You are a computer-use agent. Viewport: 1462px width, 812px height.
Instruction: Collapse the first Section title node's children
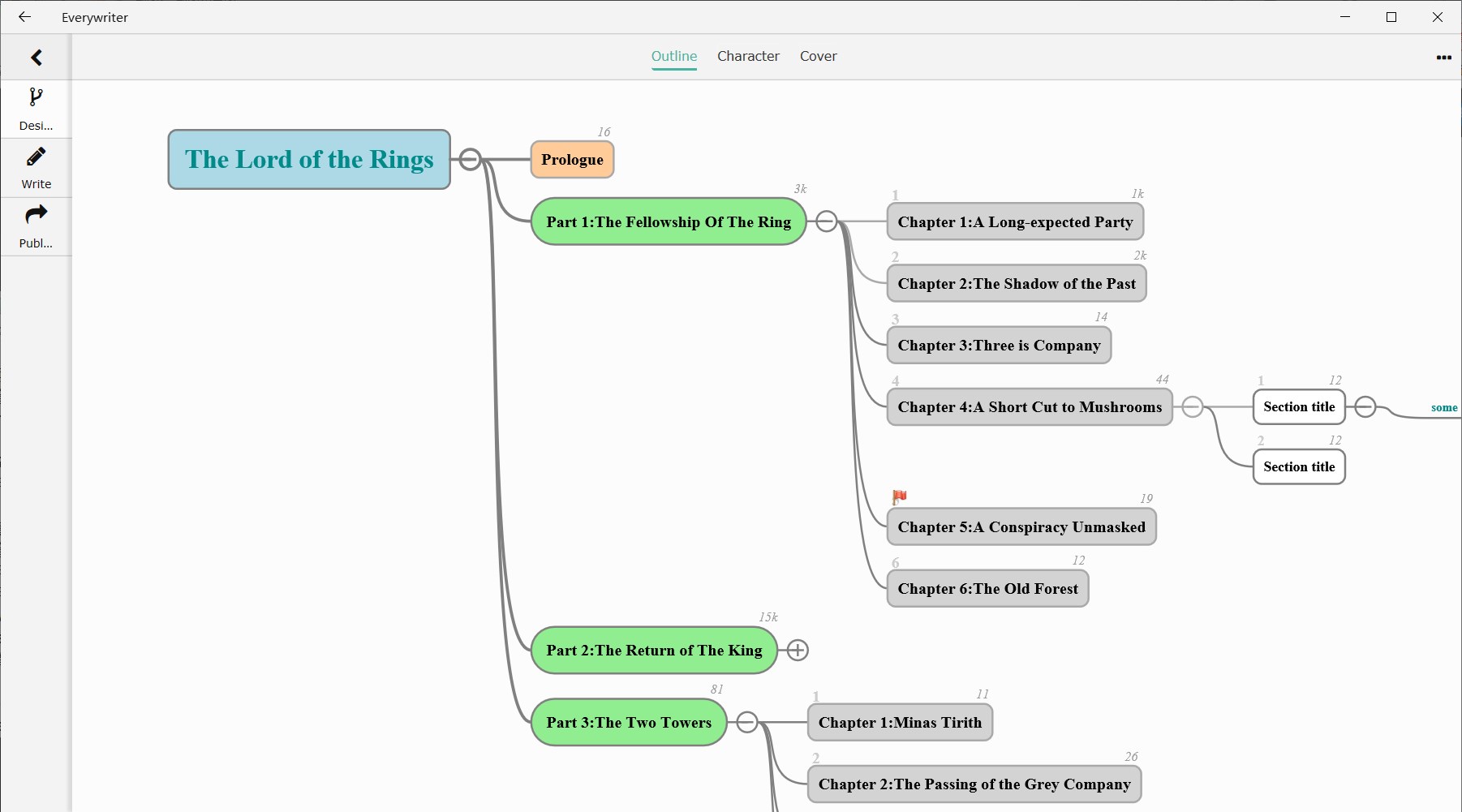point(1365,406)
